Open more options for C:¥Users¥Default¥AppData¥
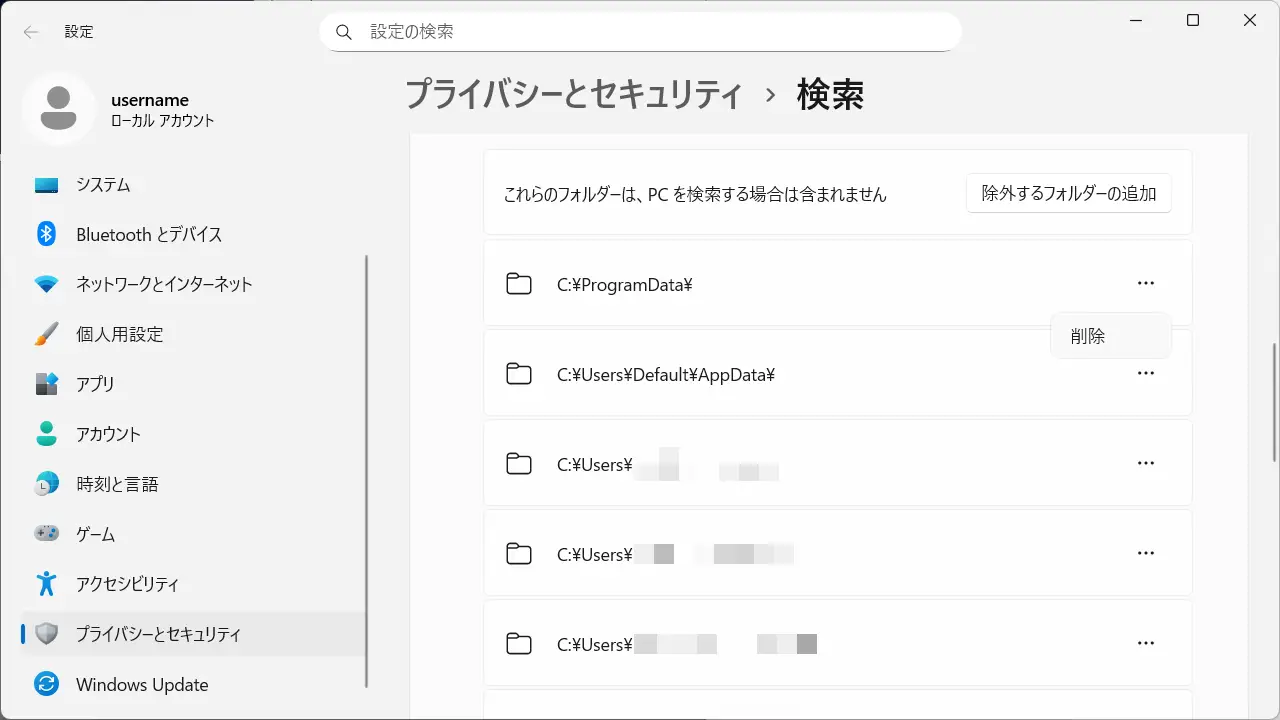Image resolution: width=1280 pixels, height=720 pixels. (1146, 374)
